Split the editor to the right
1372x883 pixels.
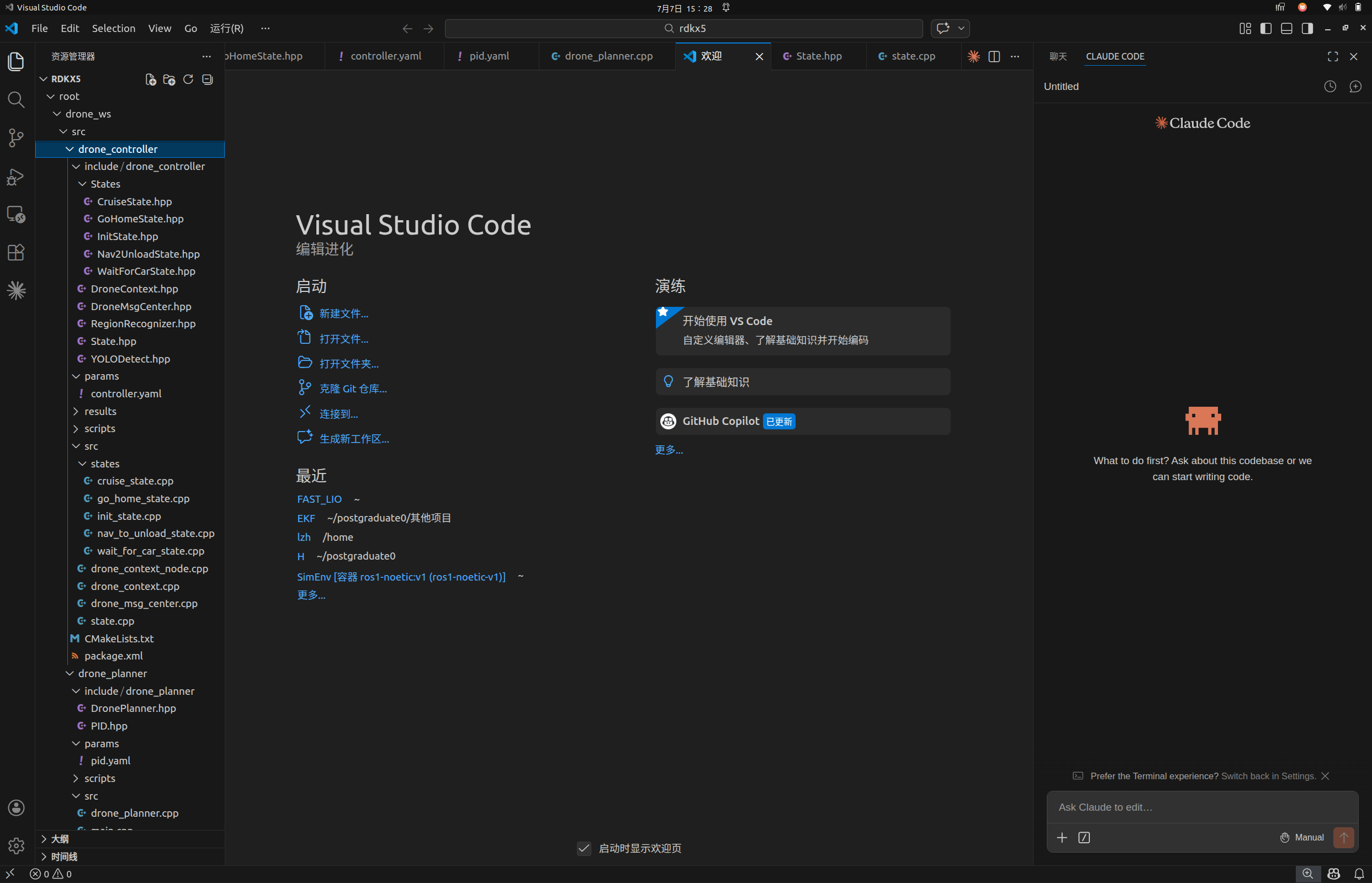(994, 56)
